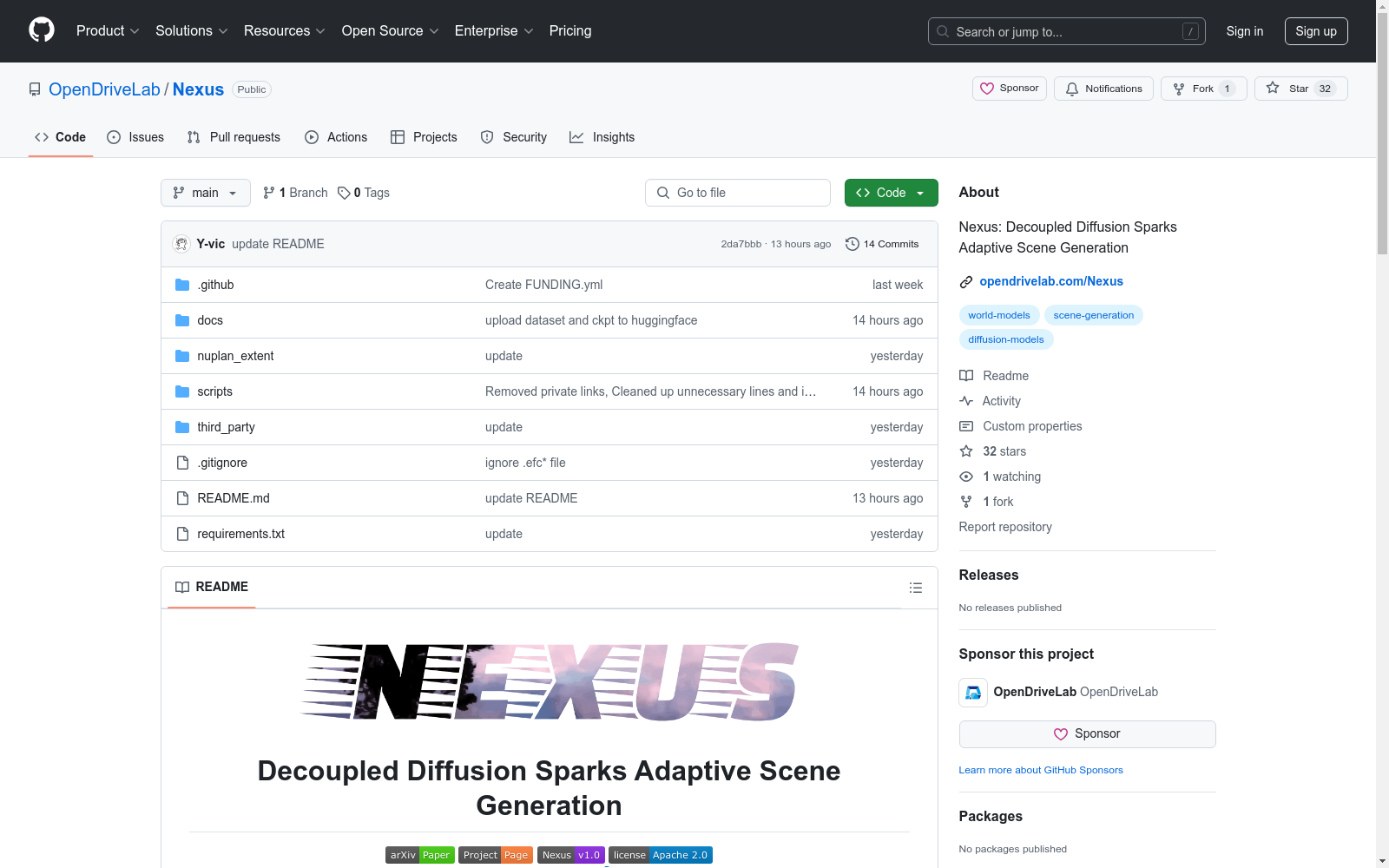This screenshot has width=1389, height=868.
Task: Open the Security tab
Action: [514, 137]
